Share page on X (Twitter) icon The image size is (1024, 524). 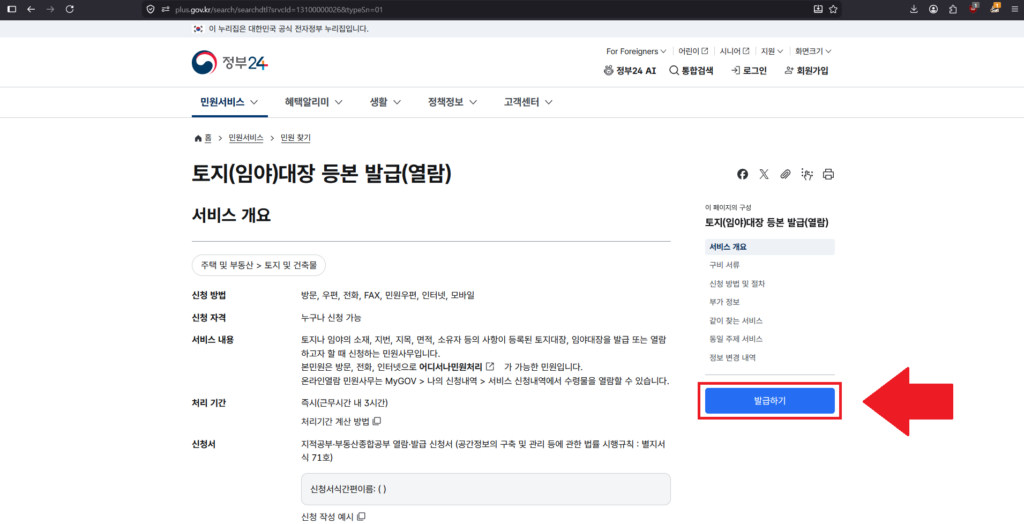click(x=764, y=174)
